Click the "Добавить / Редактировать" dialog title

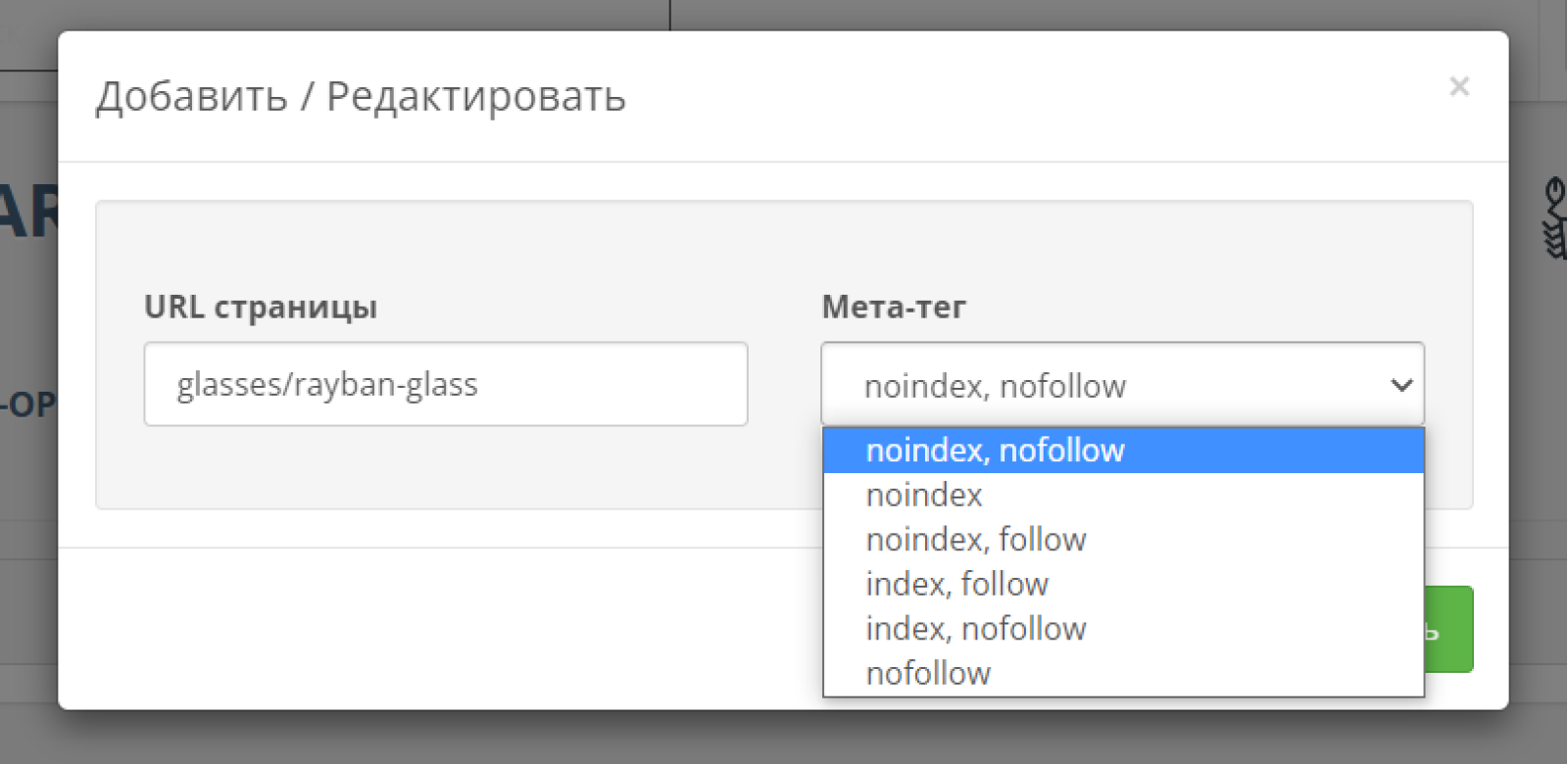[361, 96]
